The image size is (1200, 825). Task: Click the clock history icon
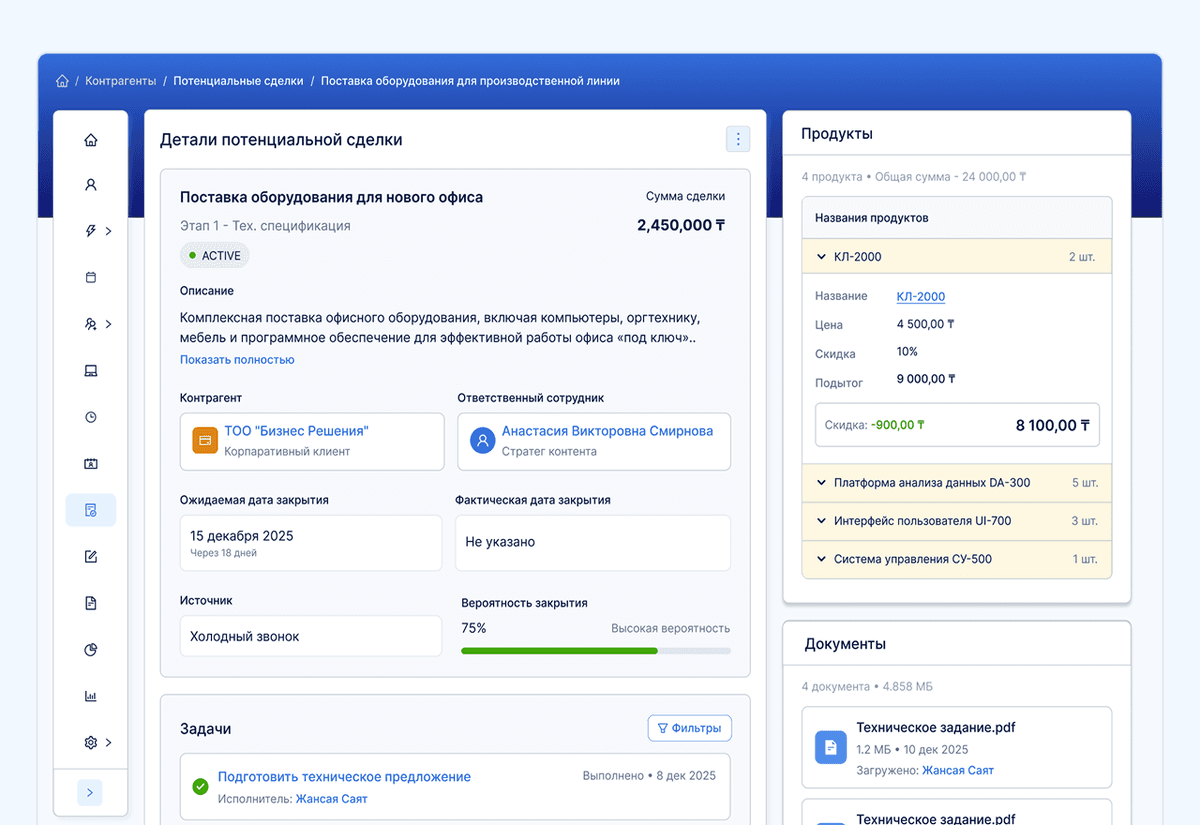coord(91,417)
